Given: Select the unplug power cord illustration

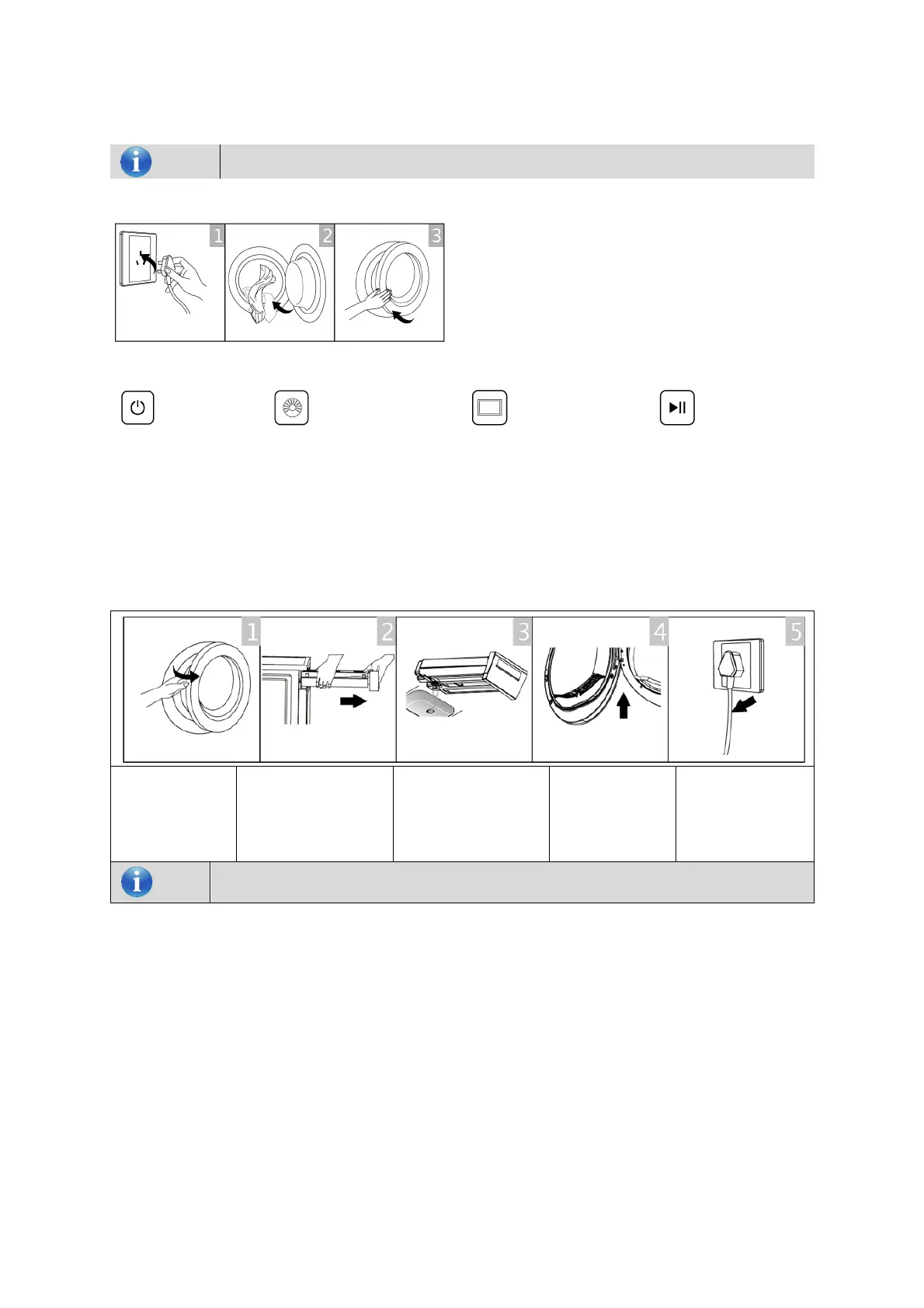Looking at the screenshot, I should 736,690.
